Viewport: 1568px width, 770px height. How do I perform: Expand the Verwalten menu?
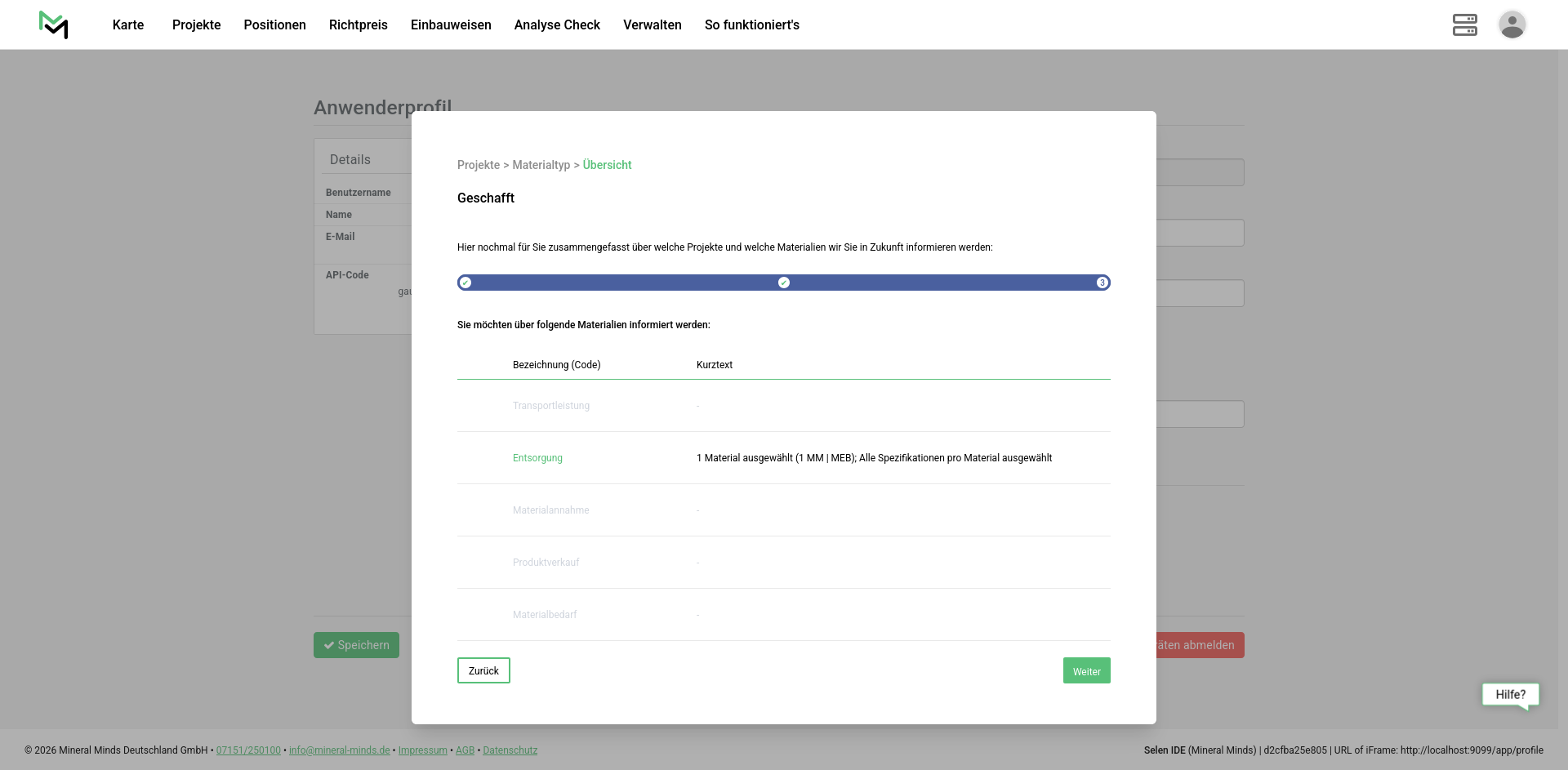(x=652, y=24)
